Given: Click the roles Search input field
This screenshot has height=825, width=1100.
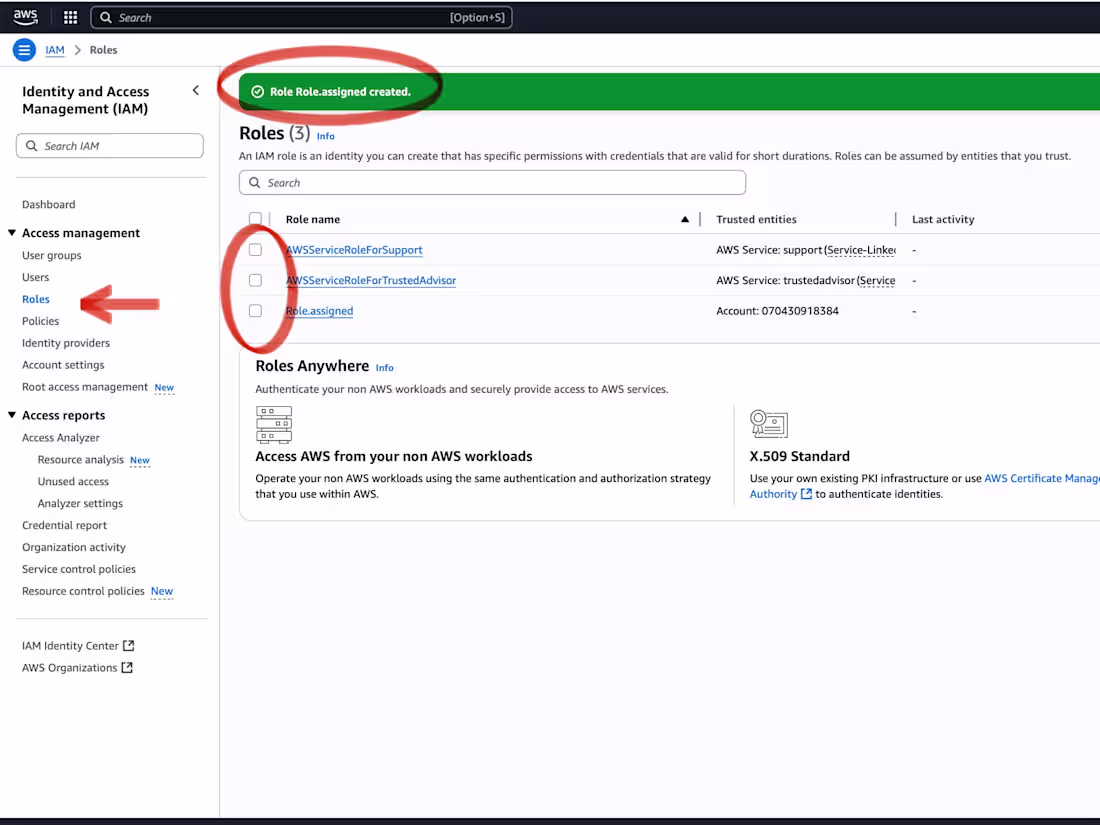Looking at the screenshot, I should coord(492,182).
